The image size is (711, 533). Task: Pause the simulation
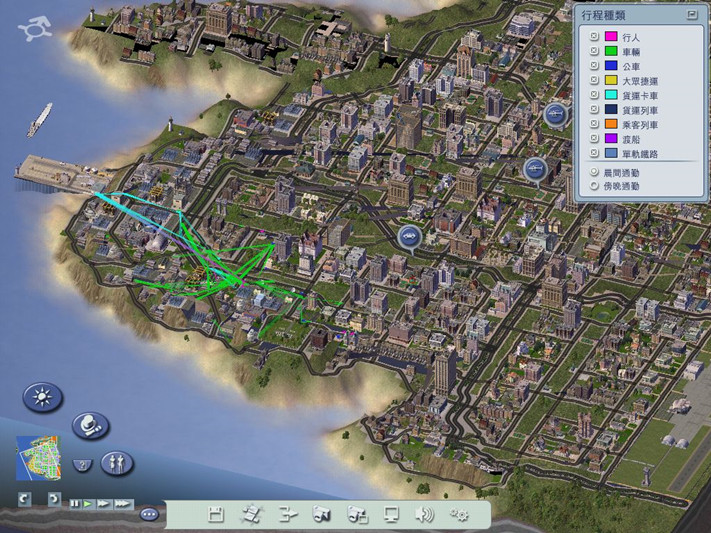75,504
